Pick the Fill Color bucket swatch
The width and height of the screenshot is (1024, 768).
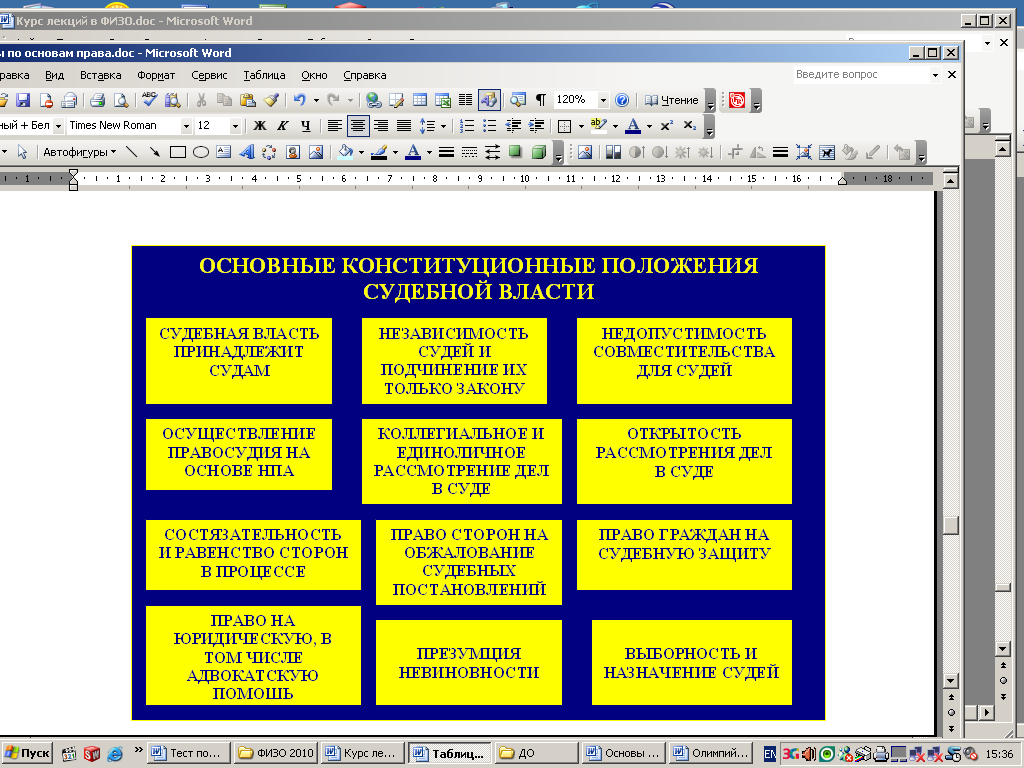345,152
